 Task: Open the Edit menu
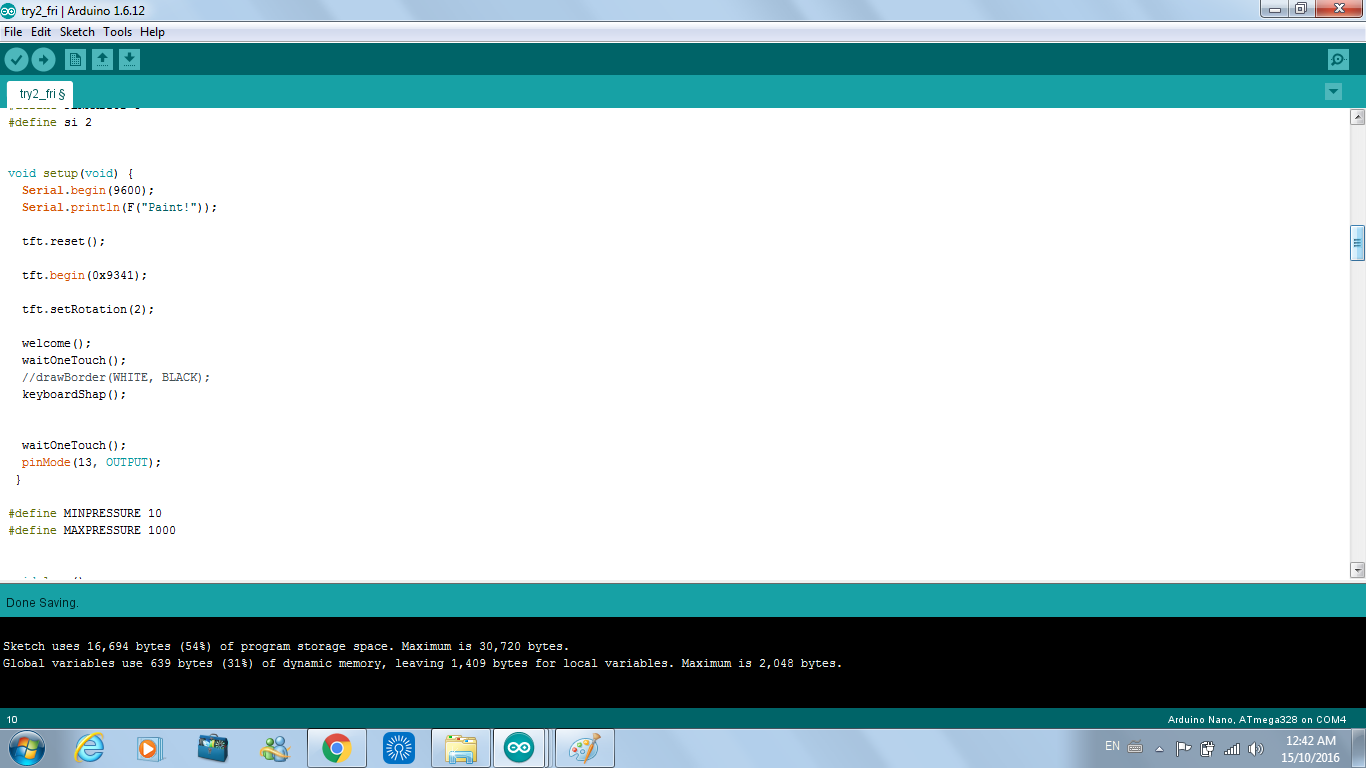(x=41, y=32)
